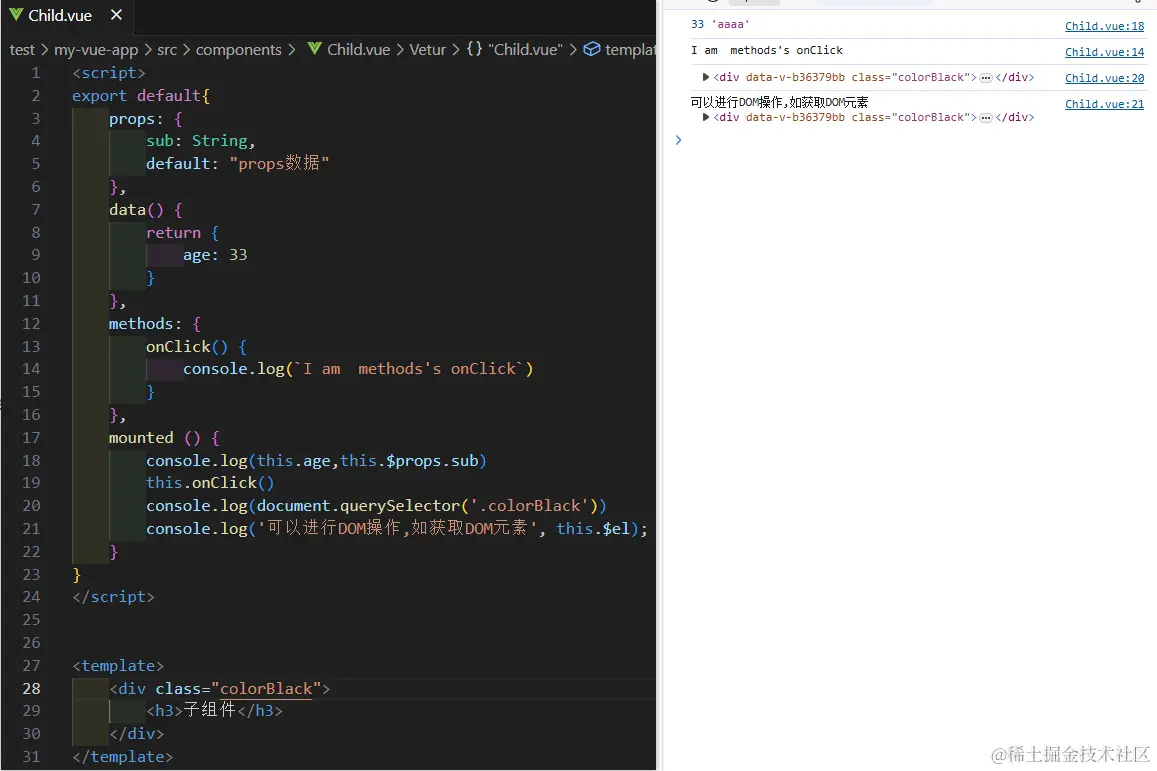This screenshot has height=771, width=1157.
Task: Click 'age: 33' on line 9
Action: pos(215,255)
